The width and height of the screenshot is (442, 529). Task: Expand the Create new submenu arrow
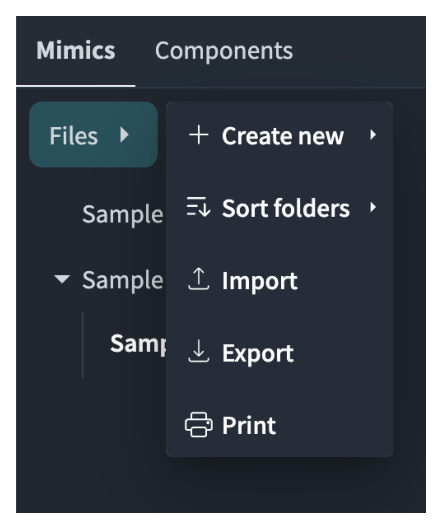373,135
